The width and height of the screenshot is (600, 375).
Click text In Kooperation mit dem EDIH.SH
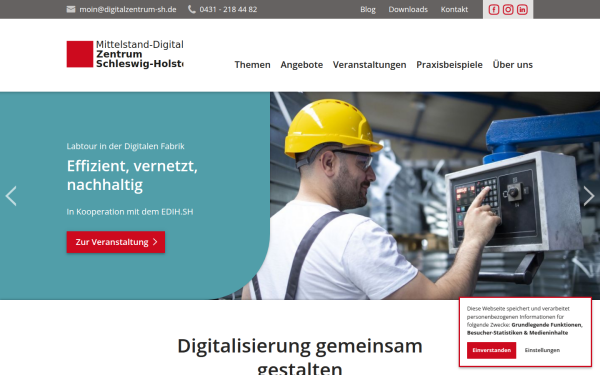click(130, 212)
